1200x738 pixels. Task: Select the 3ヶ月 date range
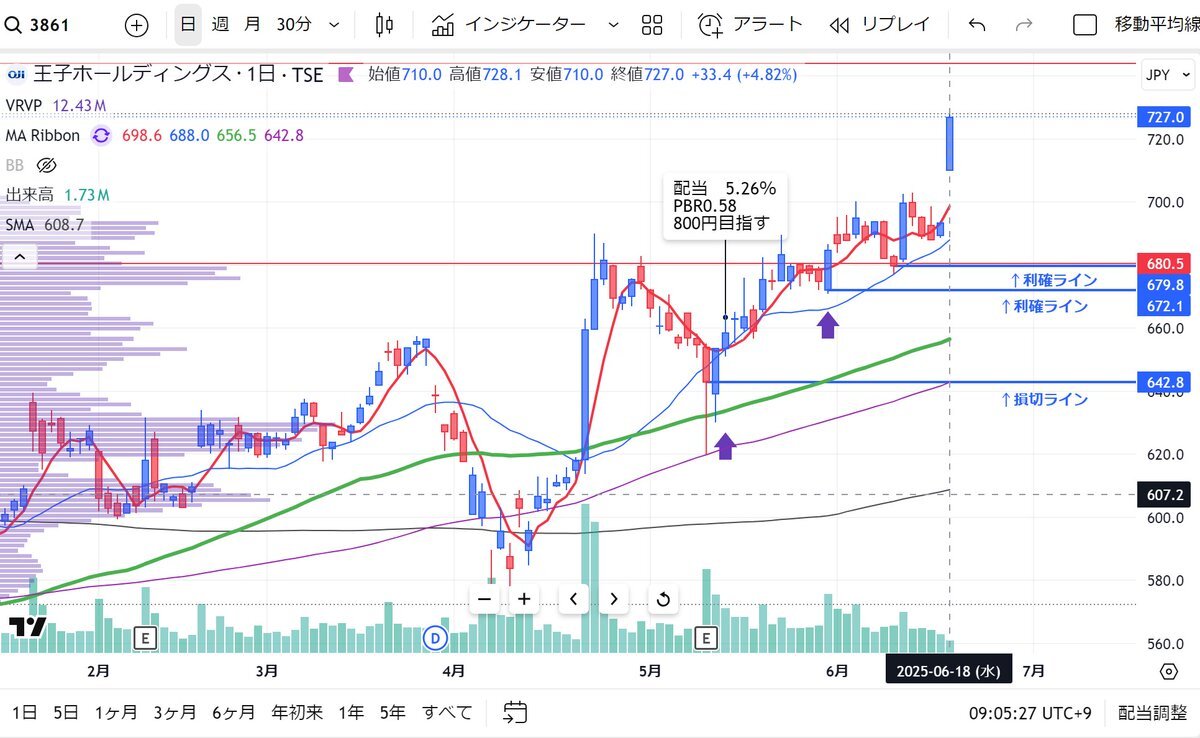(x=174, y=712)
